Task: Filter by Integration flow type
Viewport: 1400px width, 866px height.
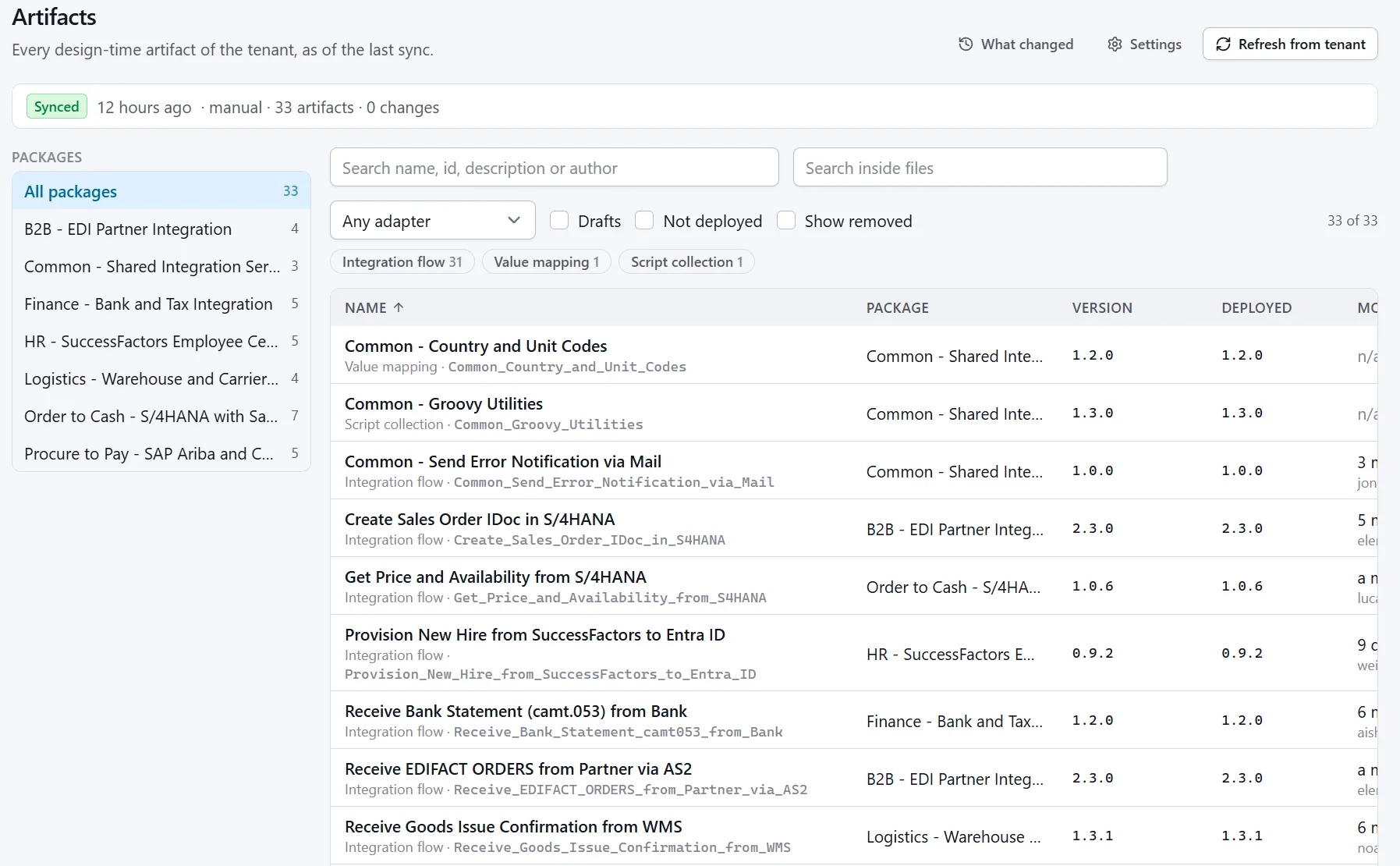Action: pos(402,262)
